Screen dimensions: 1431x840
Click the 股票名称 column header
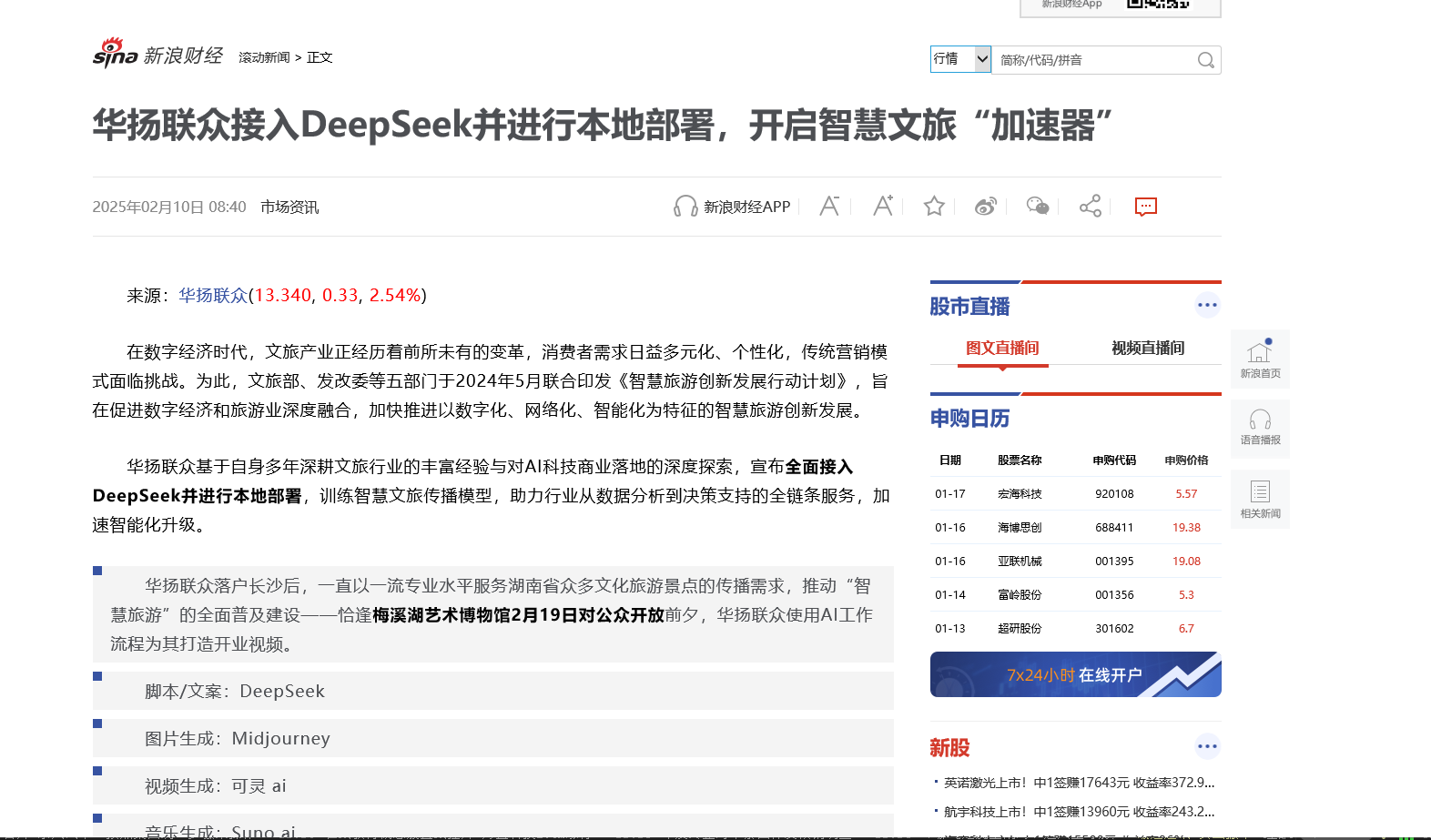point(1020,460)
